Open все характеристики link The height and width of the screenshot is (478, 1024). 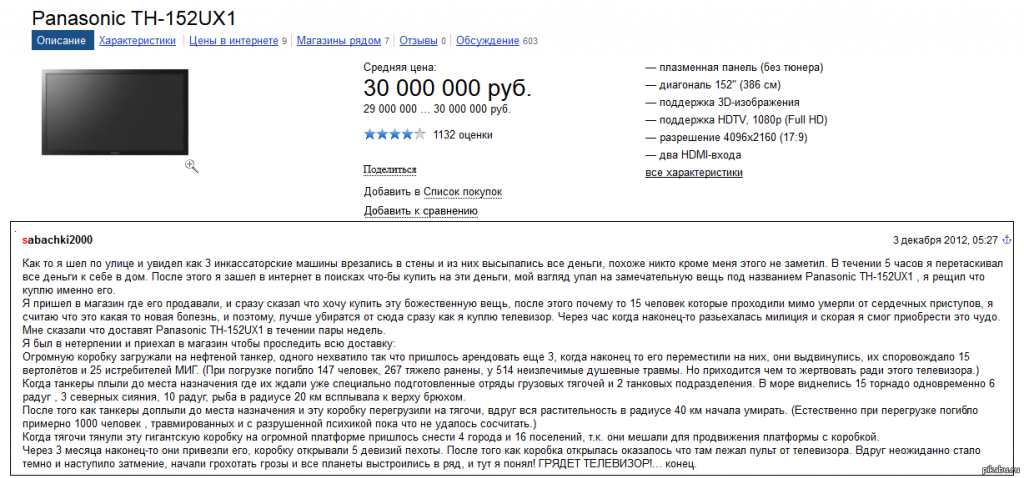coord(694,172)
